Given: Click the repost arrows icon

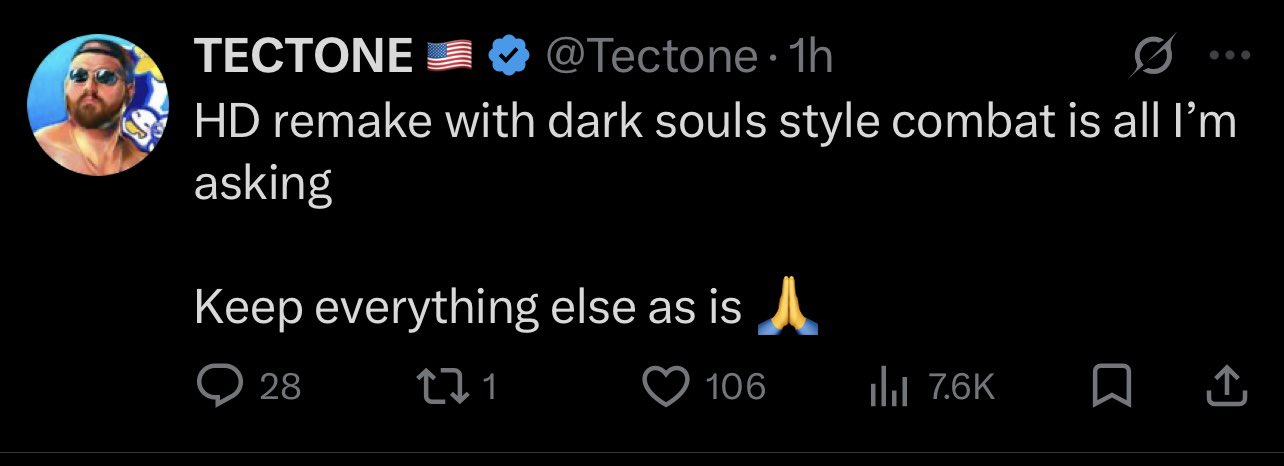Looking at the screenshot, I should tap(439, 385).
